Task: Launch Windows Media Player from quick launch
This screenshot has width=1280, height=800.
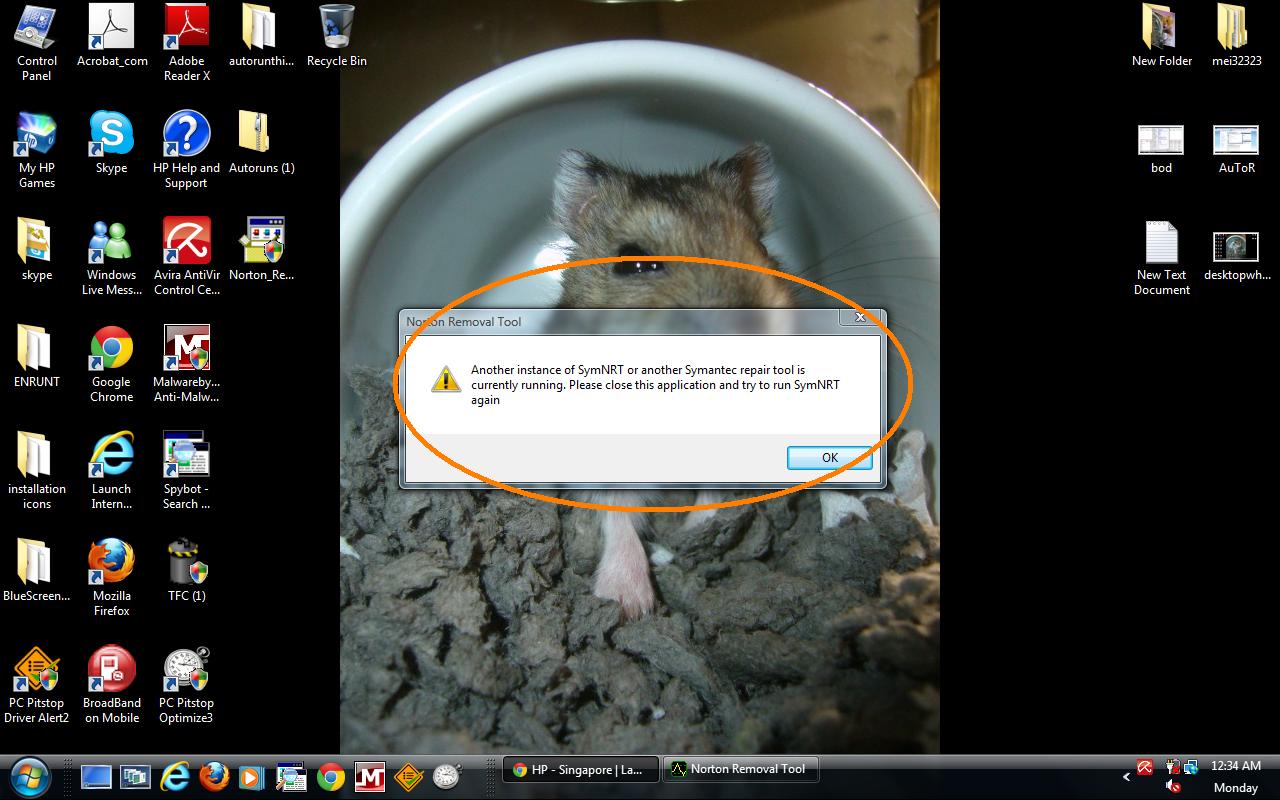Action: [x=251, y=777]
